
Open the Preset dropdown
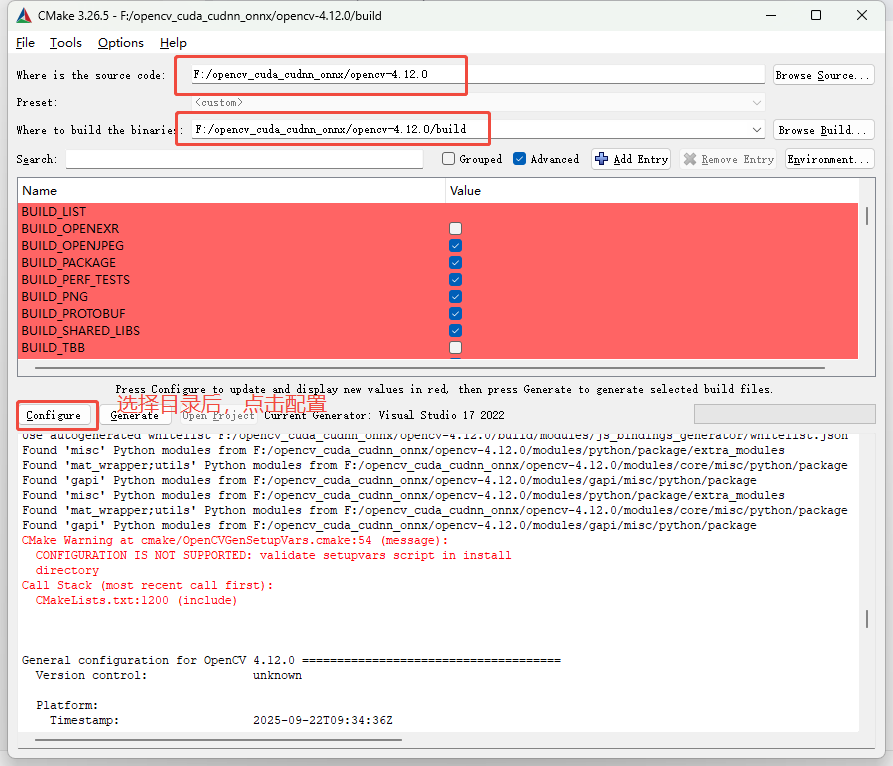tap(757, 102)
